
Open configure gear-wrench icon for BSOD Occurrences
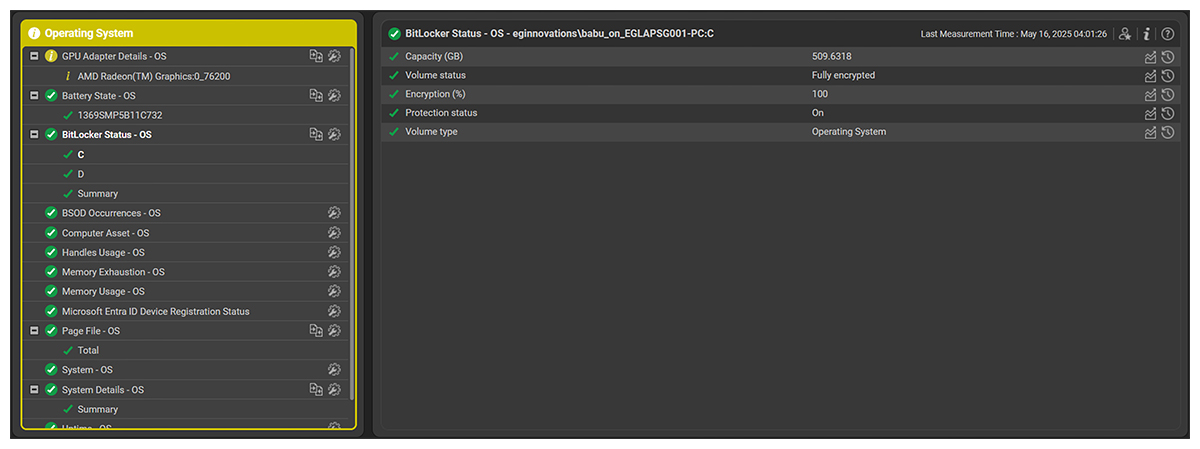tap(334, 213)
